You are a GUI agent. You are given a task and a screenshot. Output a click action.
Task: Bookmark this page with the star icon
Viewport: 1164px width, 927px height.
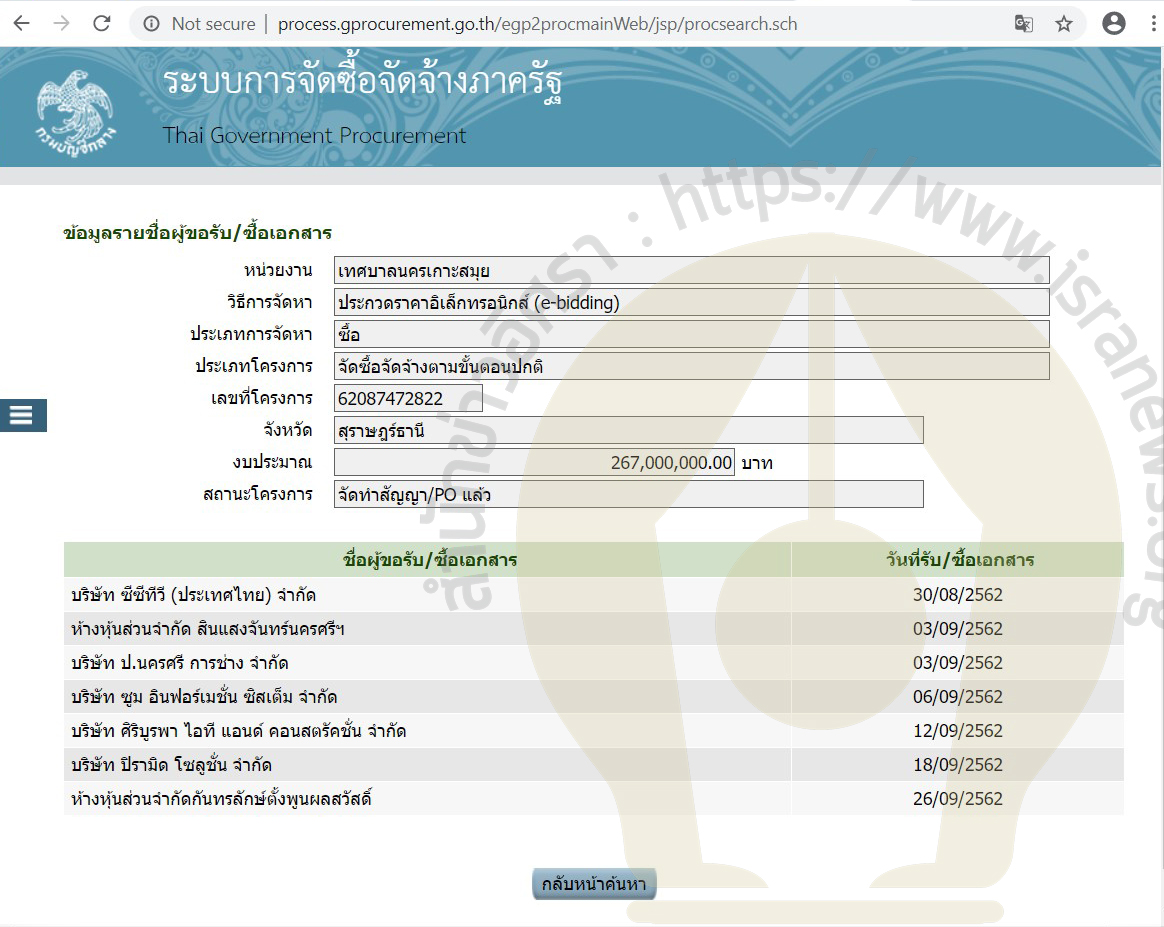click(x=1064, y=24)
